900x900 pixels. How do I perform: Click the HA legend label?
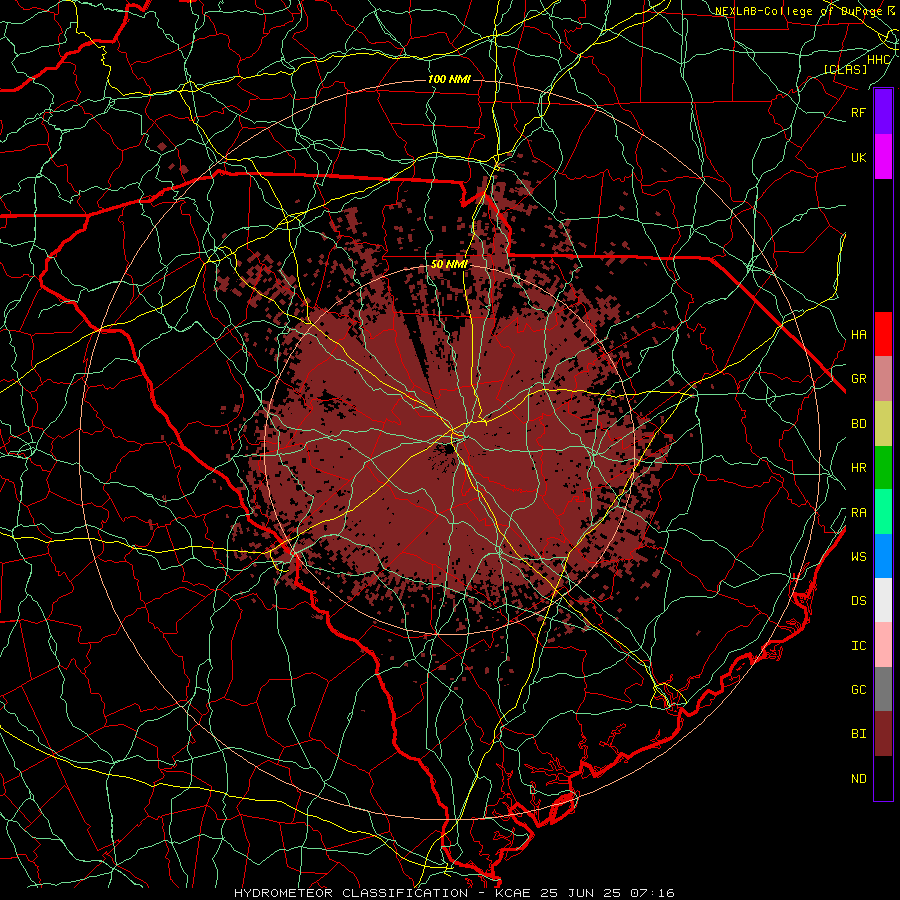[x=858, y=335]
